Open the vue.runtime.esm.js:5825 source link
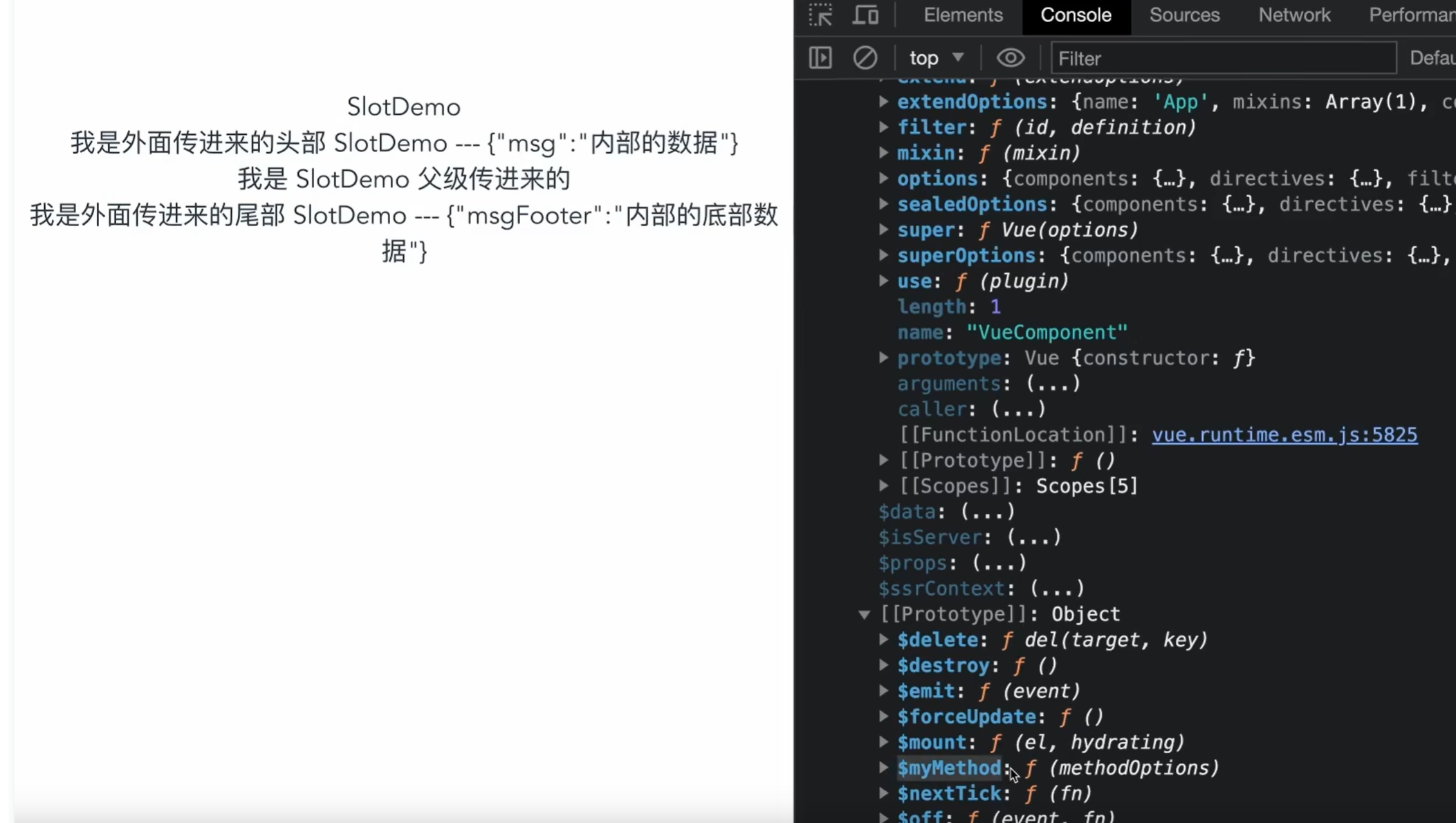Screen dimensions: 1456x823 (1284, 435)
